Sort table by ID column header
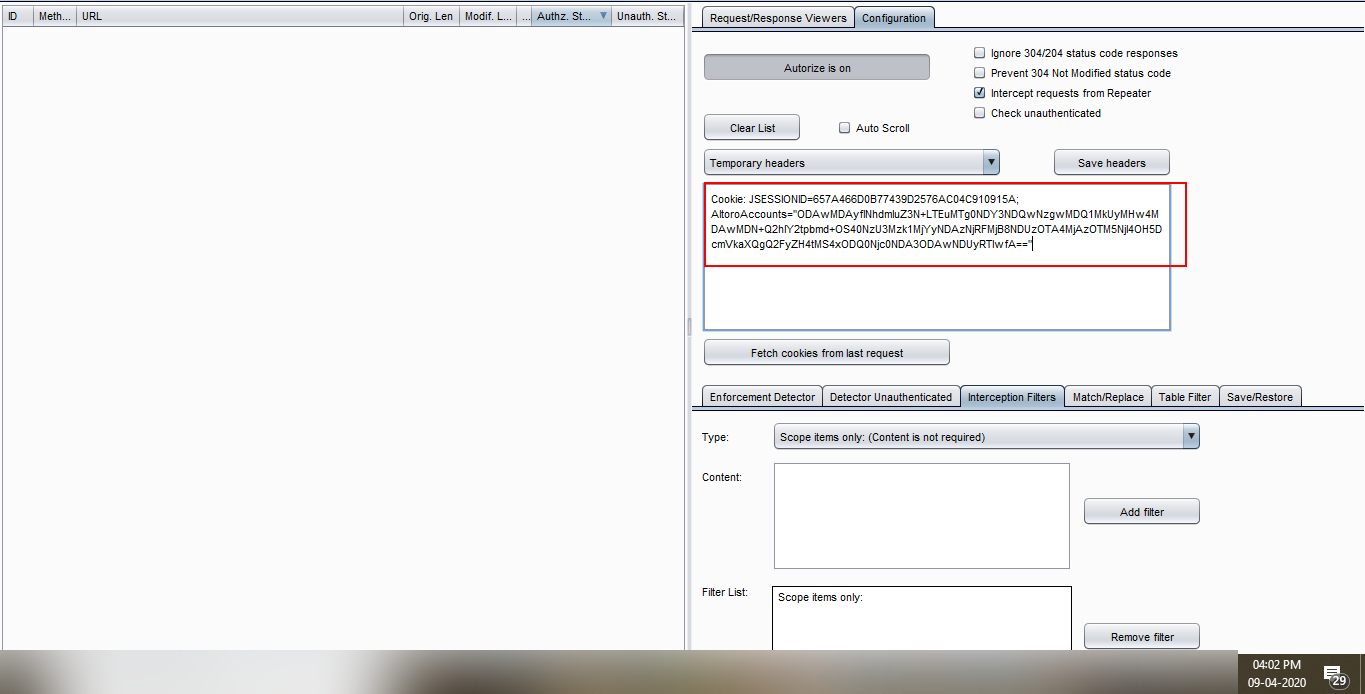Viewport: 1365px width, 694px height. click(18, 16)
